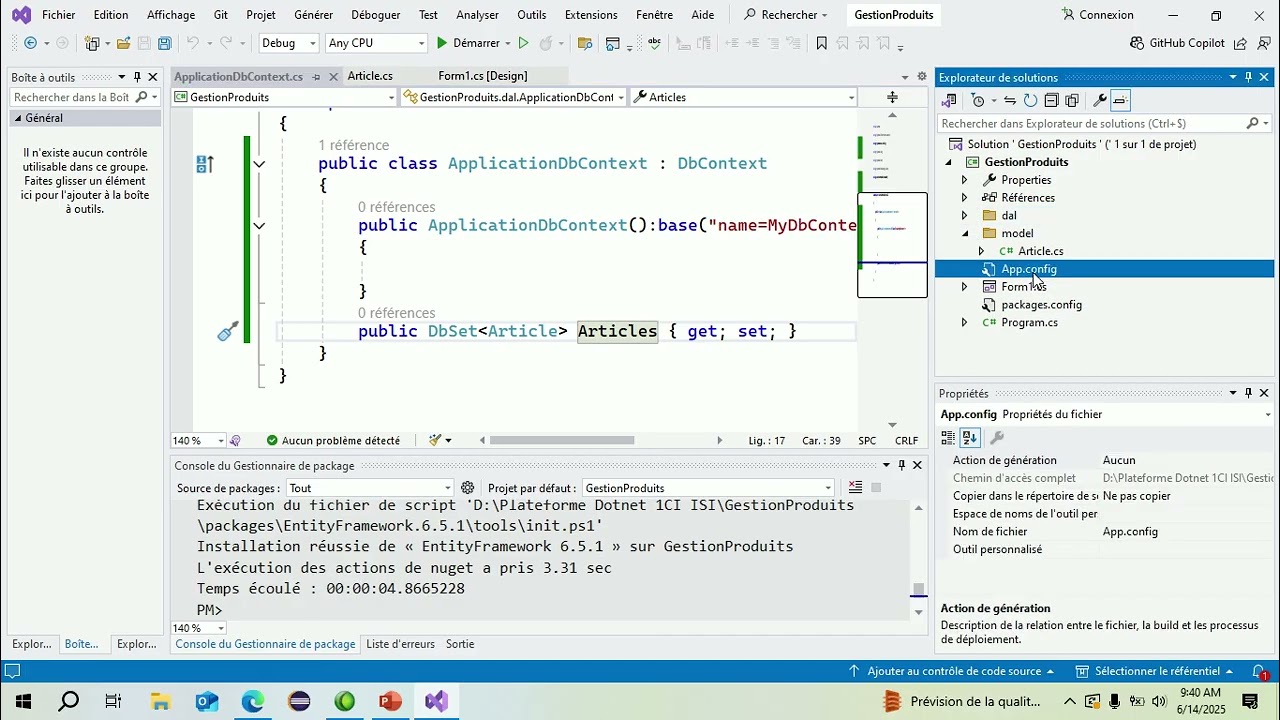The image size is (1280, 720).
Task: Click pending changes filter clock icon
Action: (x=978, y=100)
